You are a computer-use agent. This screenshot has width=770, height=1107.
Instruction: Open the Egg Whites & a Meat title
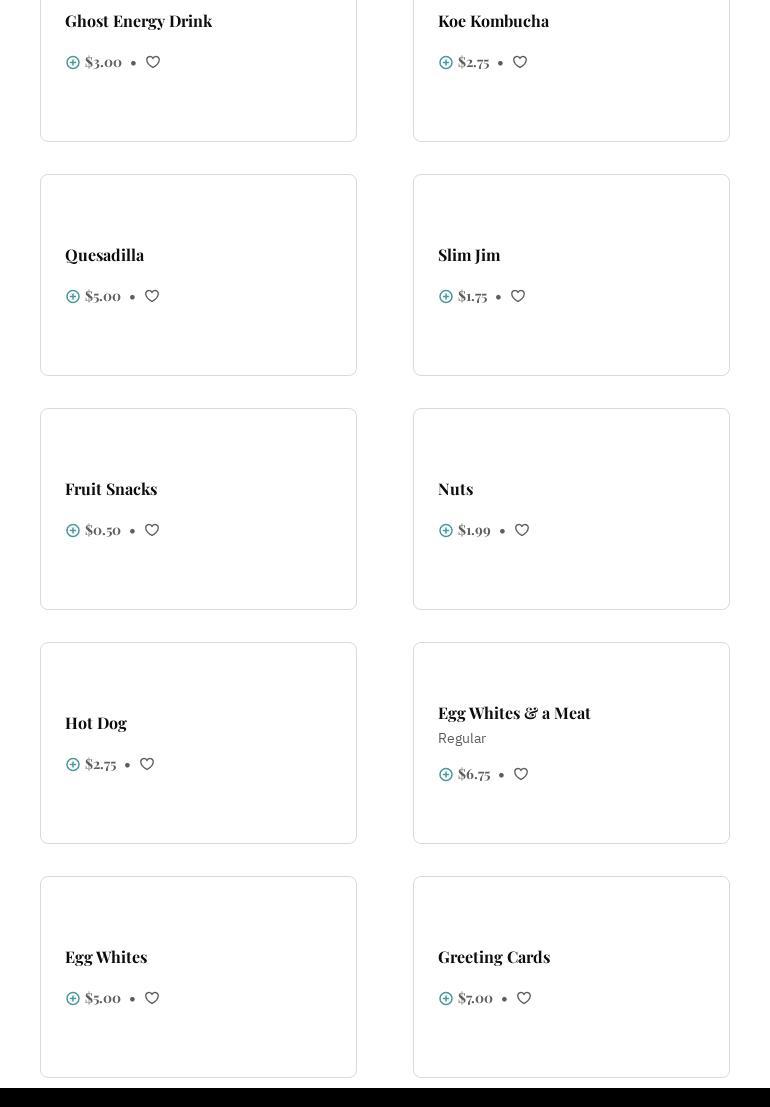tap(514, 713)
